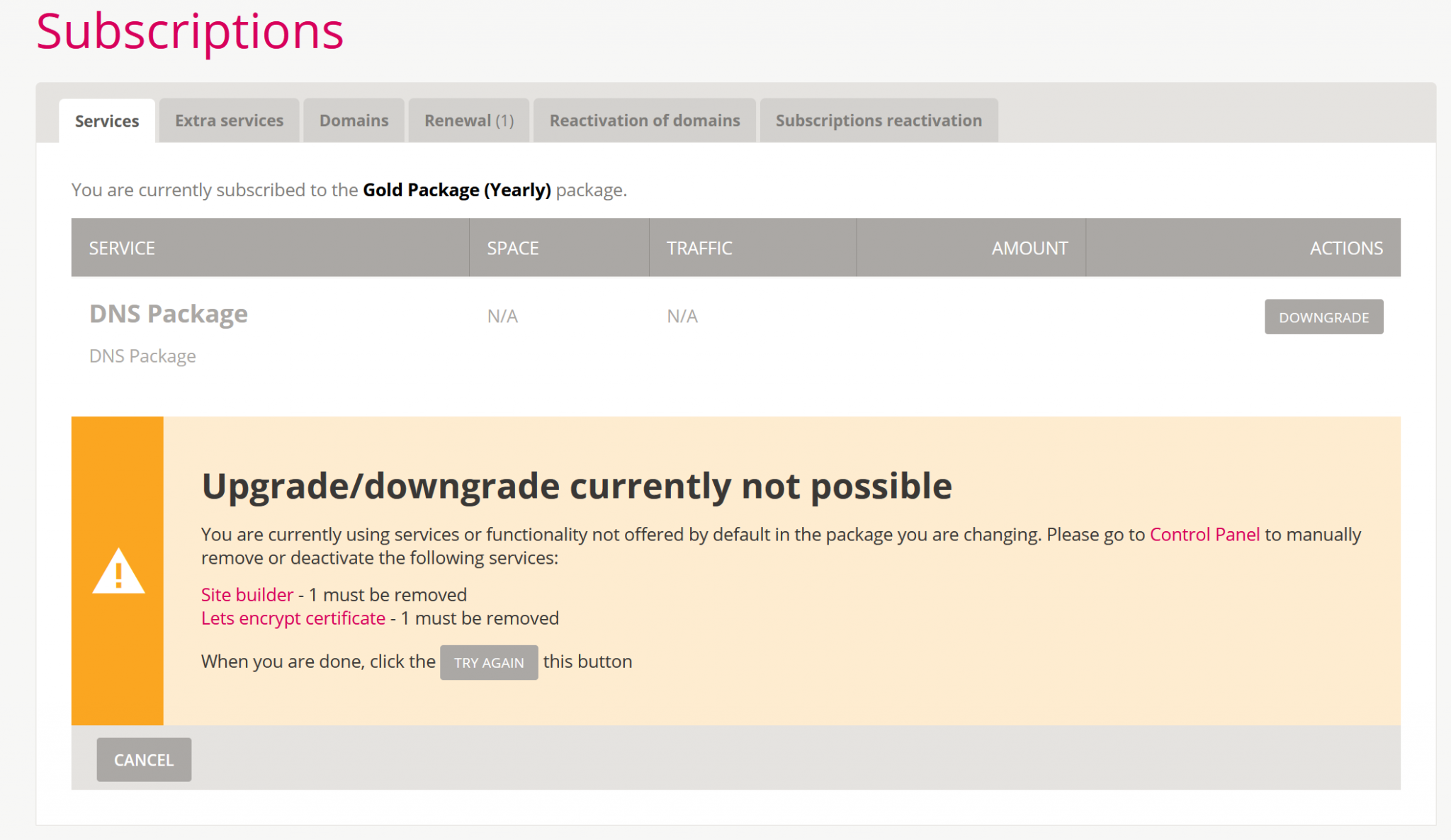Click the AMOUNT column header
The image size is (1451, 840).
tap(1029, 248)
